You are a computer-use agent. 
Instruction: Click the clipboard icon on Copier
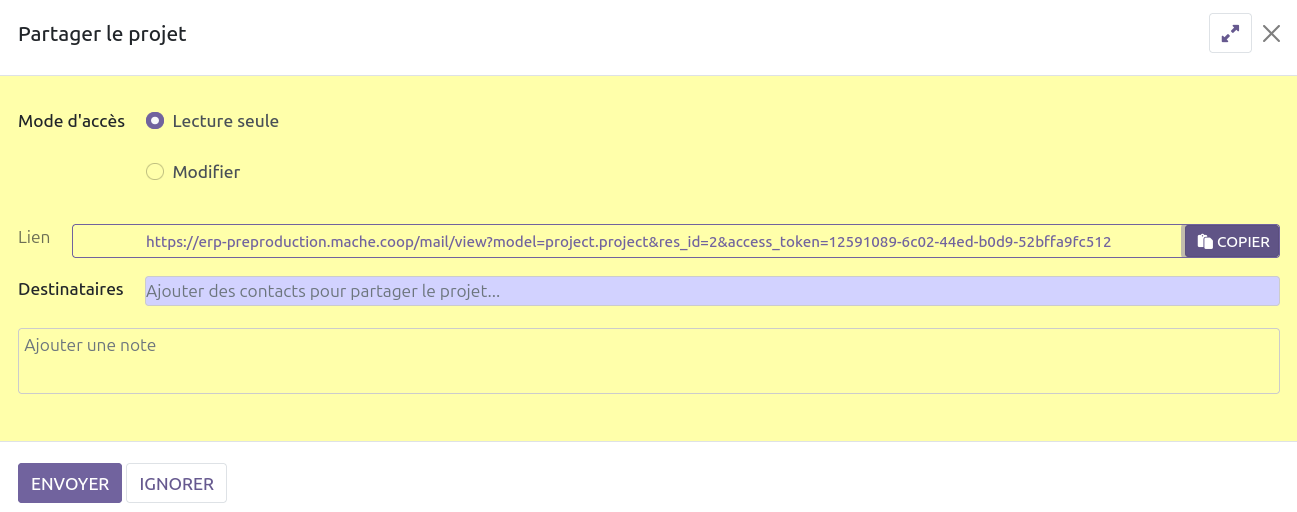(1205, 242)
